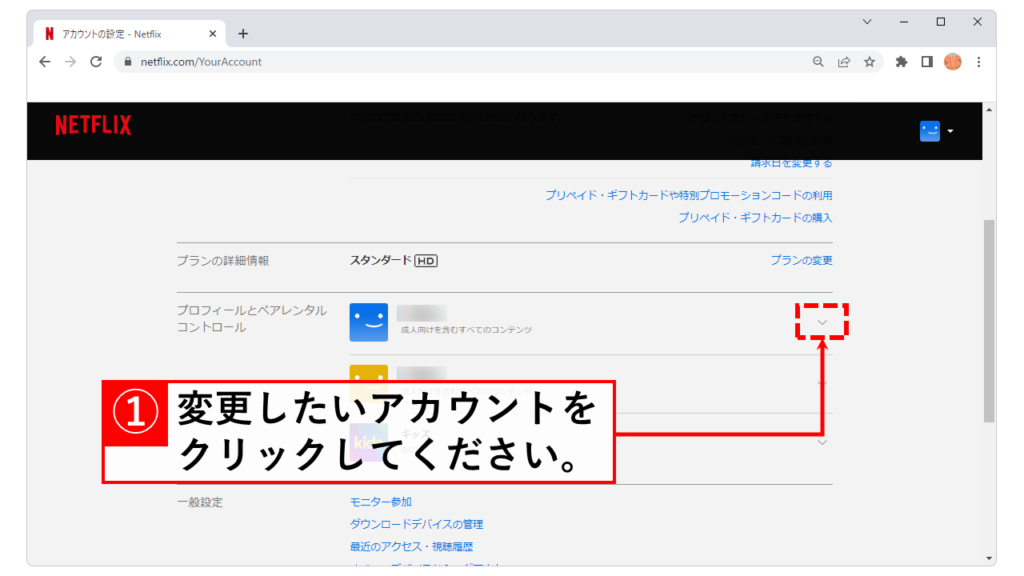Click the blue smiley profile avatar
This screenshot has width=1024, height=576.
368,322
